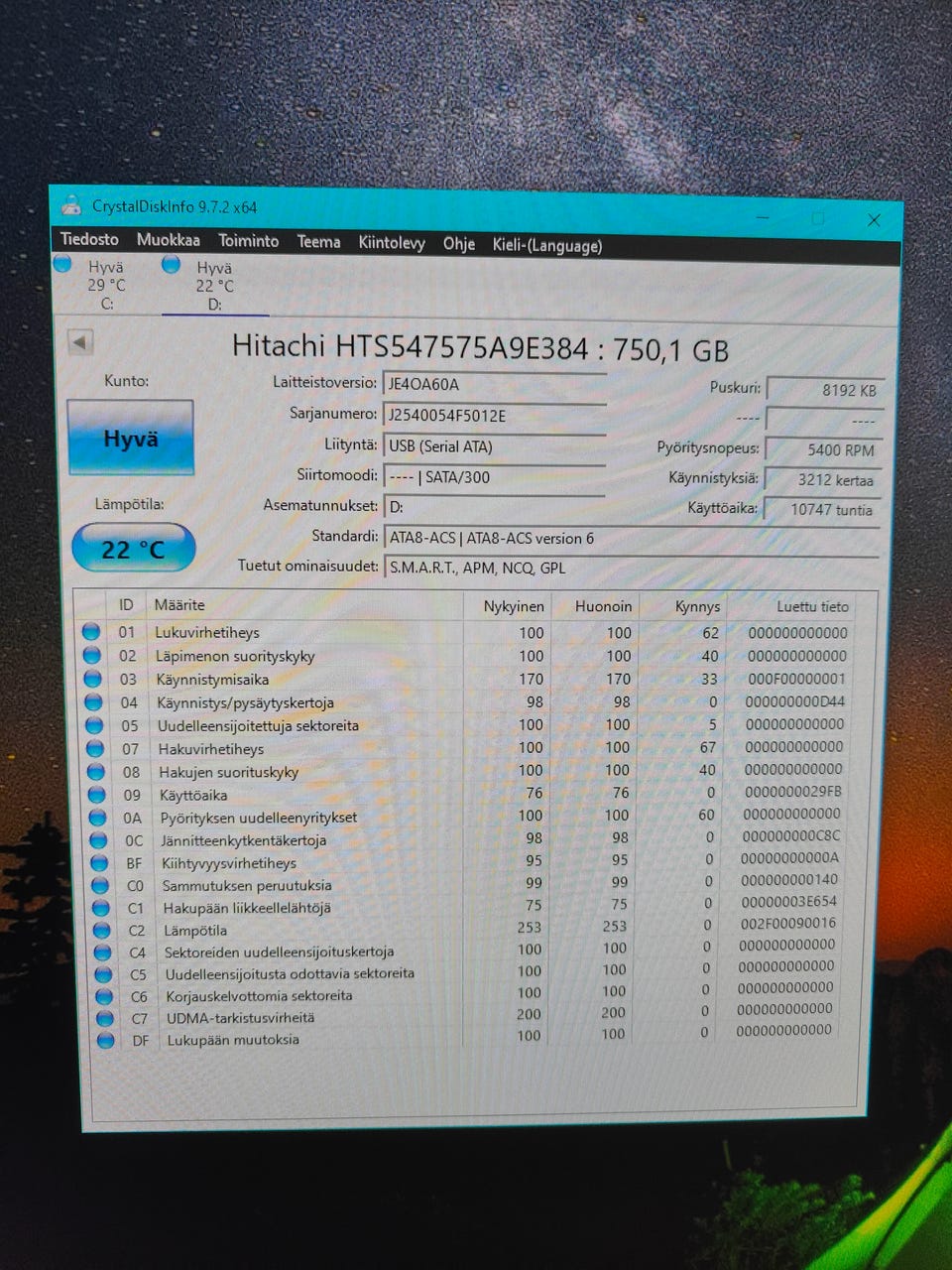The height and width of the screenshot is (1270, 952).
Task: Open the Ohje menu
Action: coord(458,244)
